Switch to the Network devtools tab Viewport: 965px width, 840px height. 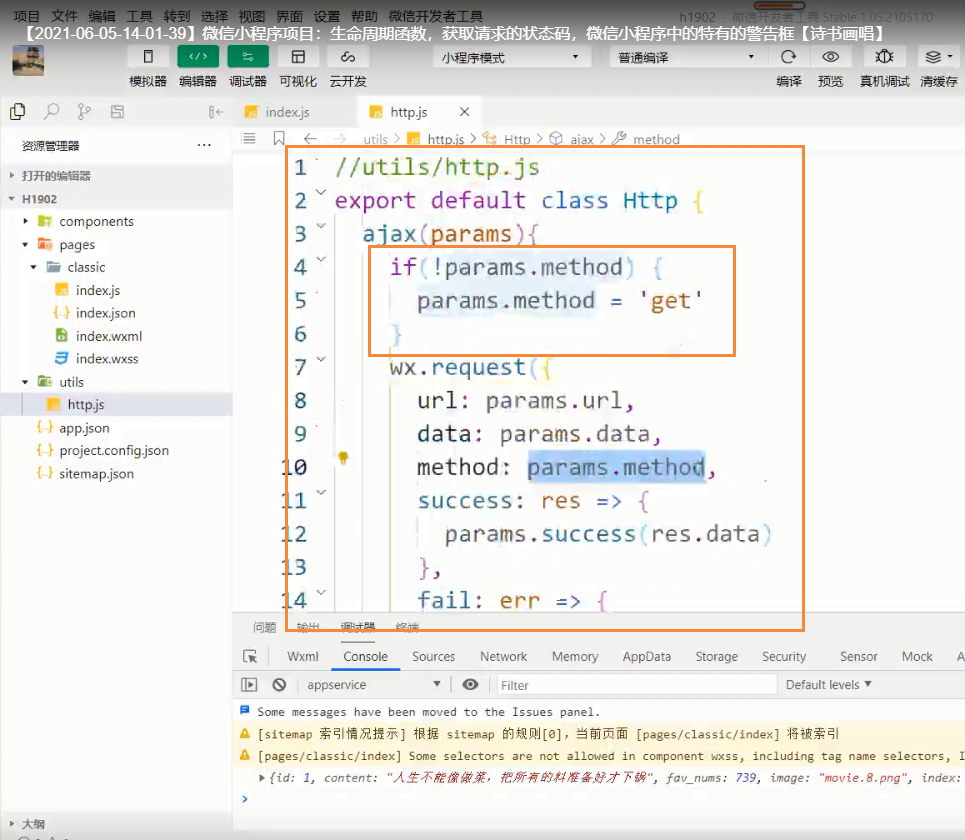(503, 657)
